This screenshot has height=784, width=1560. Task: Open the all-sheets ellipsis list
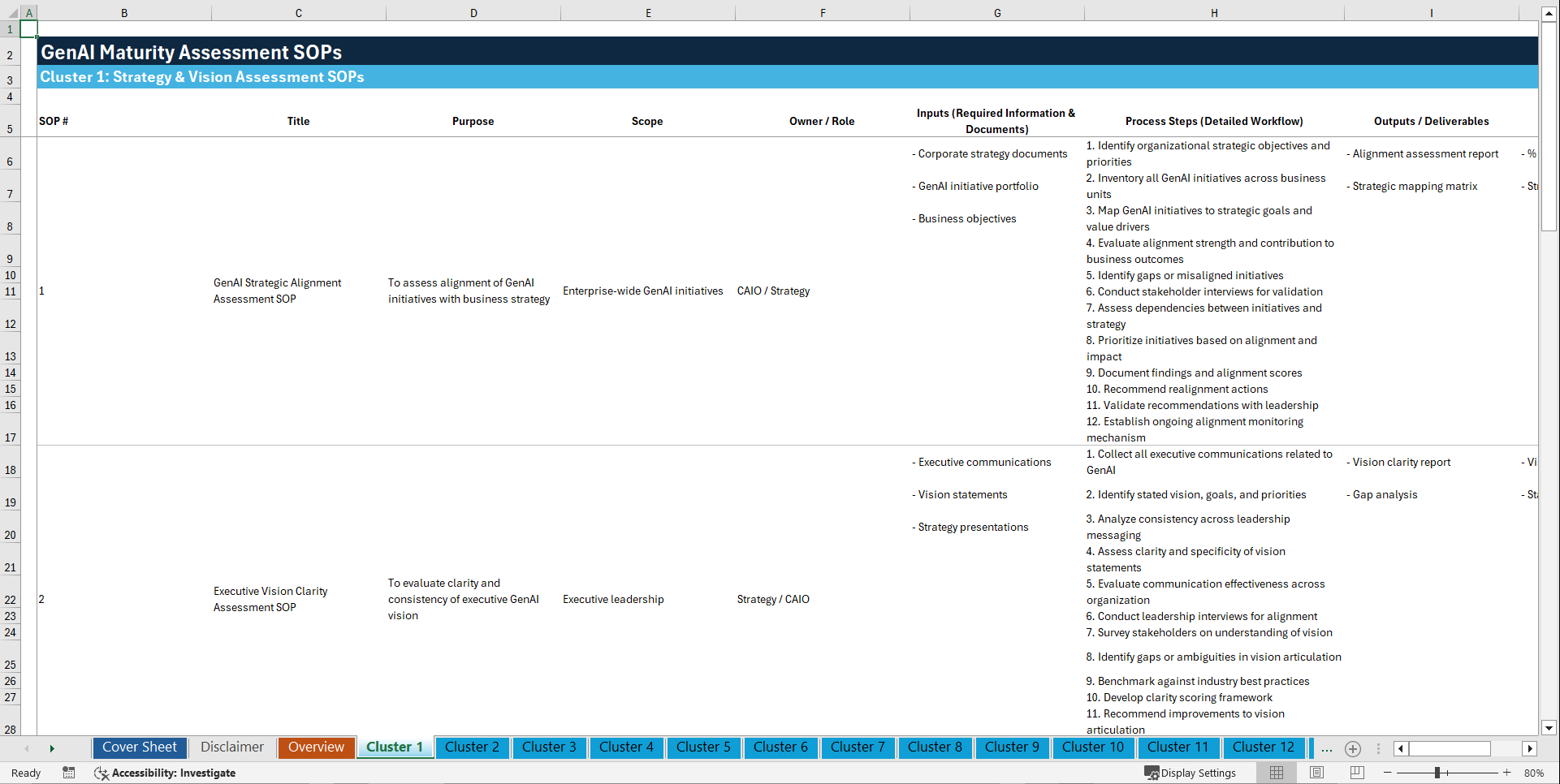coord(1326,749)
